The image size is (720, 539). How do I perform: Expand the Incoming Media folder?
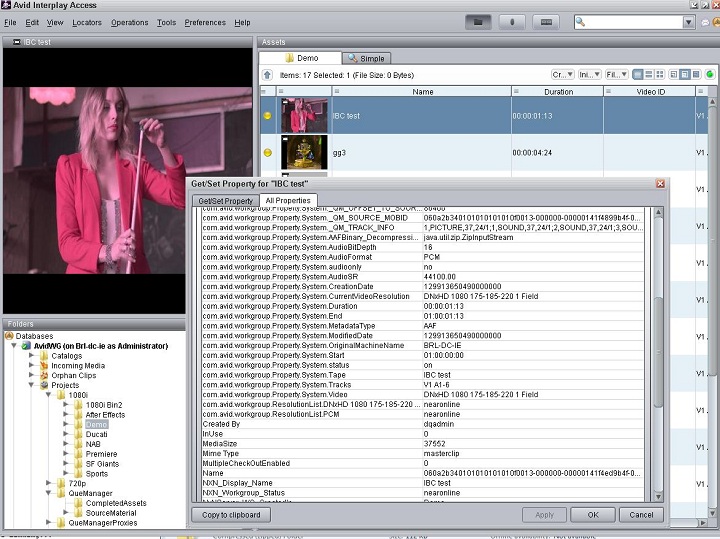point(31,365)
